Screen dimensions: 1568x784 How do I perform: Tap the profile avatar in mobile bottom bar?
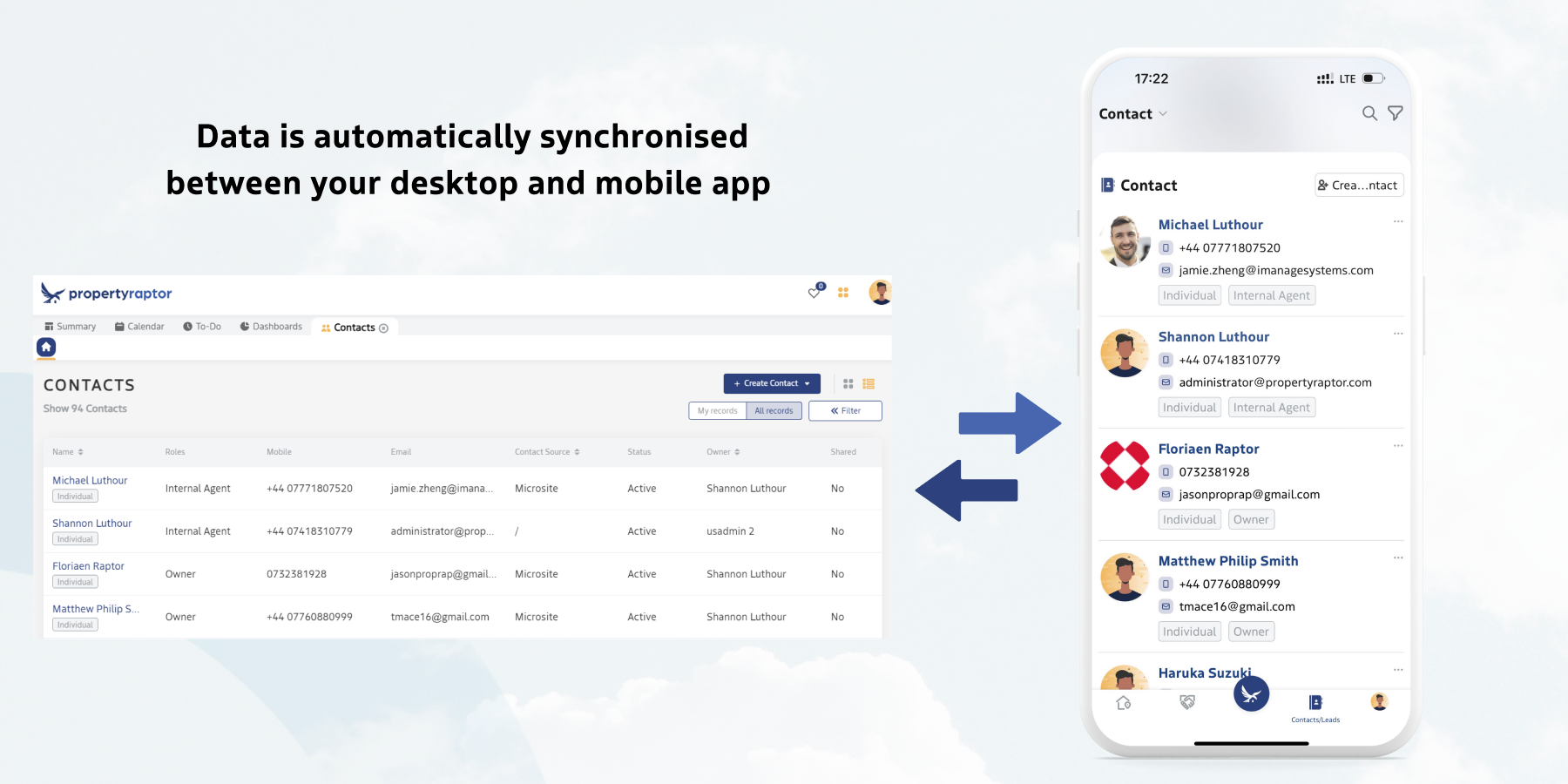(x=1379, y=702)
